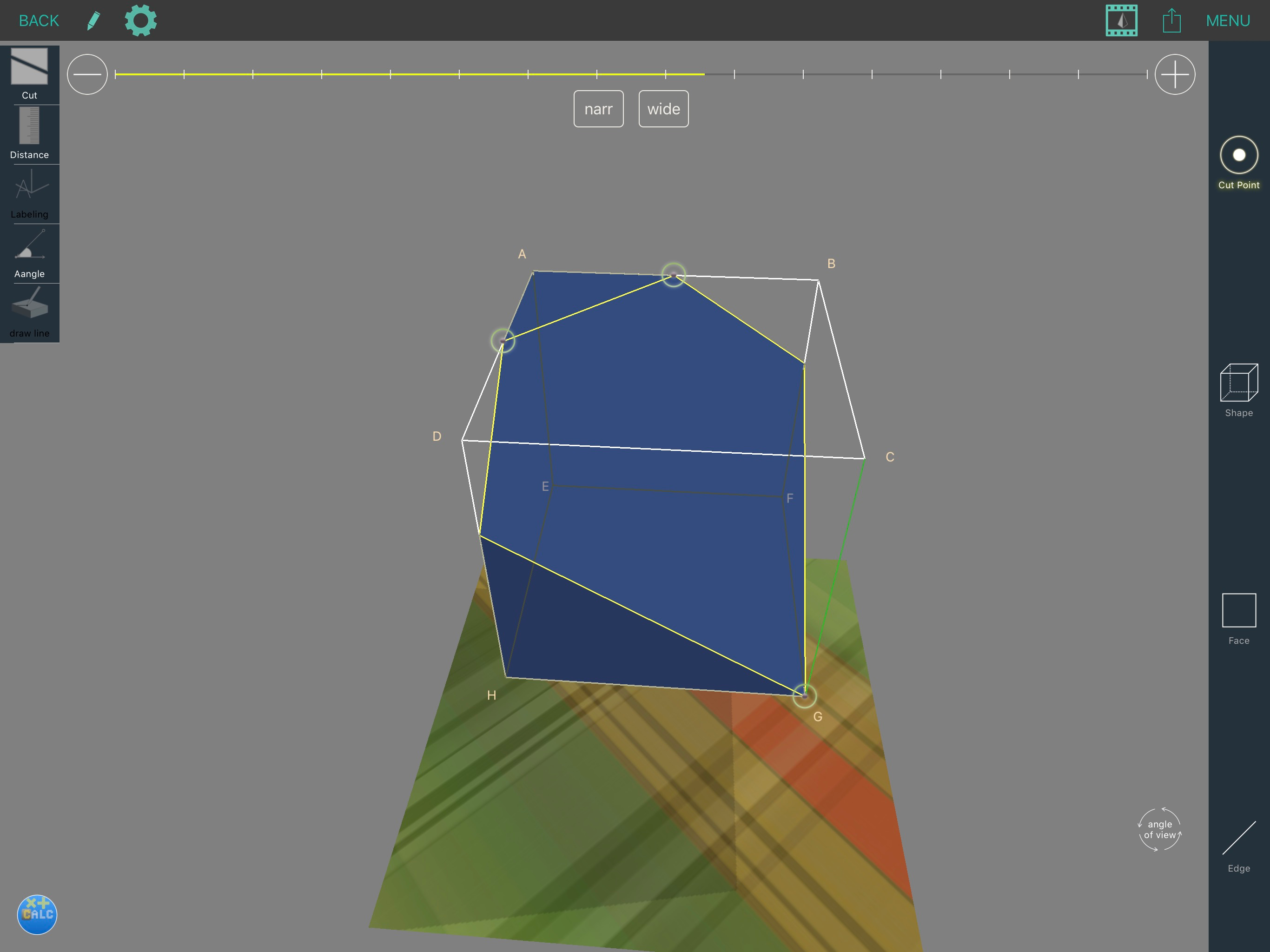Image resolution: width=1270 pixels, height=952 pixels.
Task: Select cut point on edge AD
Action: [503, 340]
